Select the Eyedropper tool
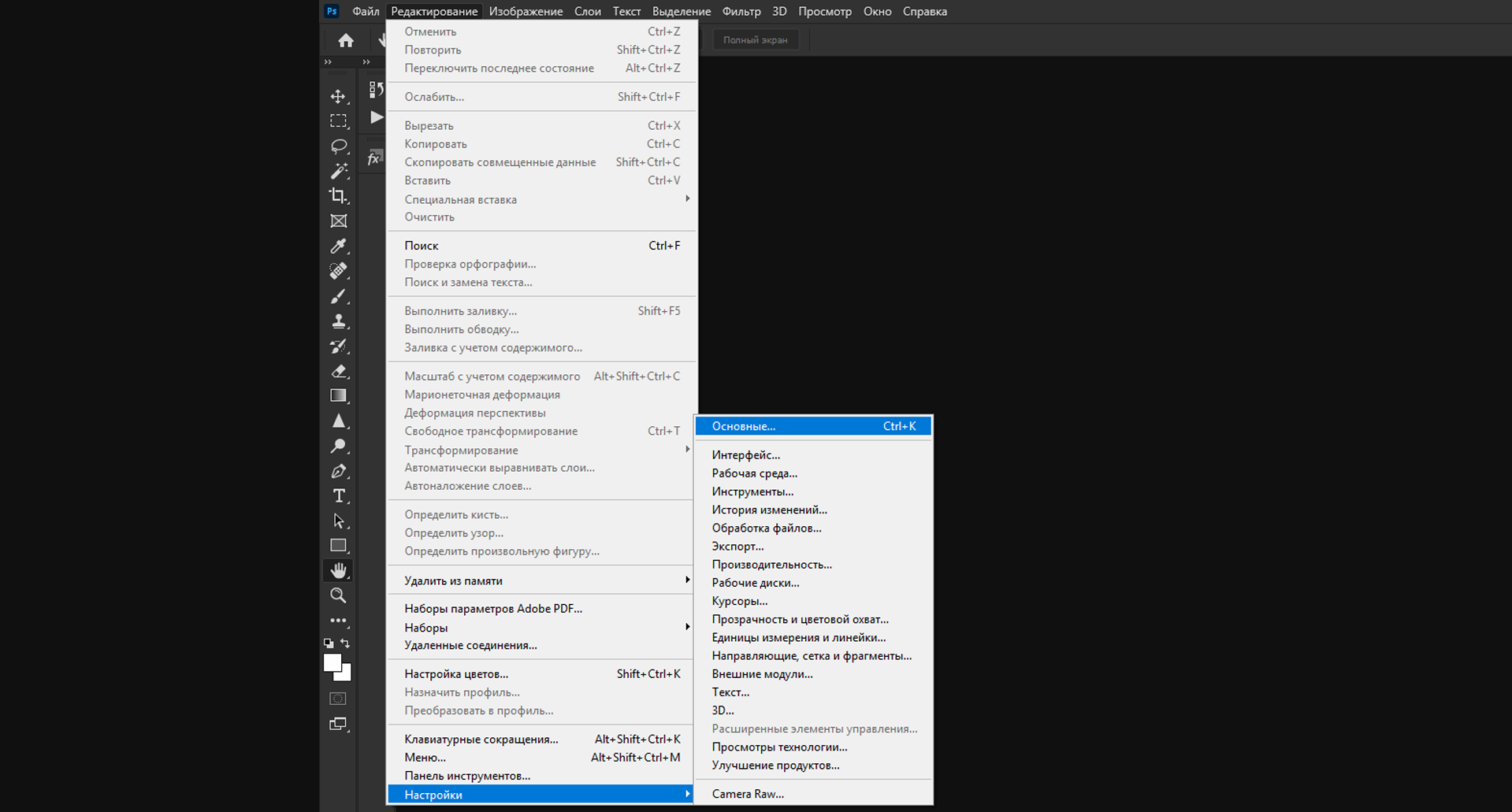Image resolution: width=1512 pixels, height=812 pixels. coord(338,247)
